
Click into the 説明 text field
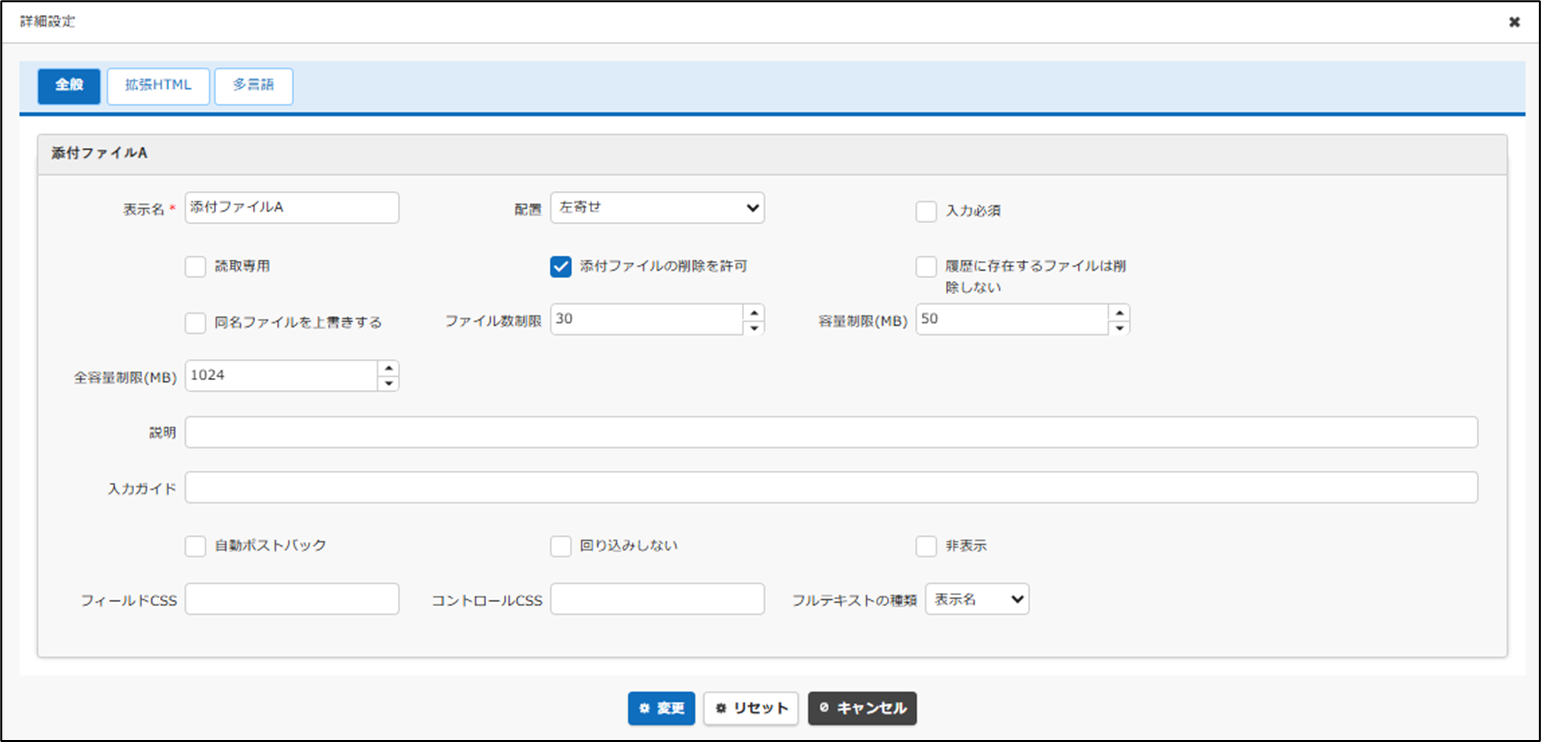click(831, 432)
